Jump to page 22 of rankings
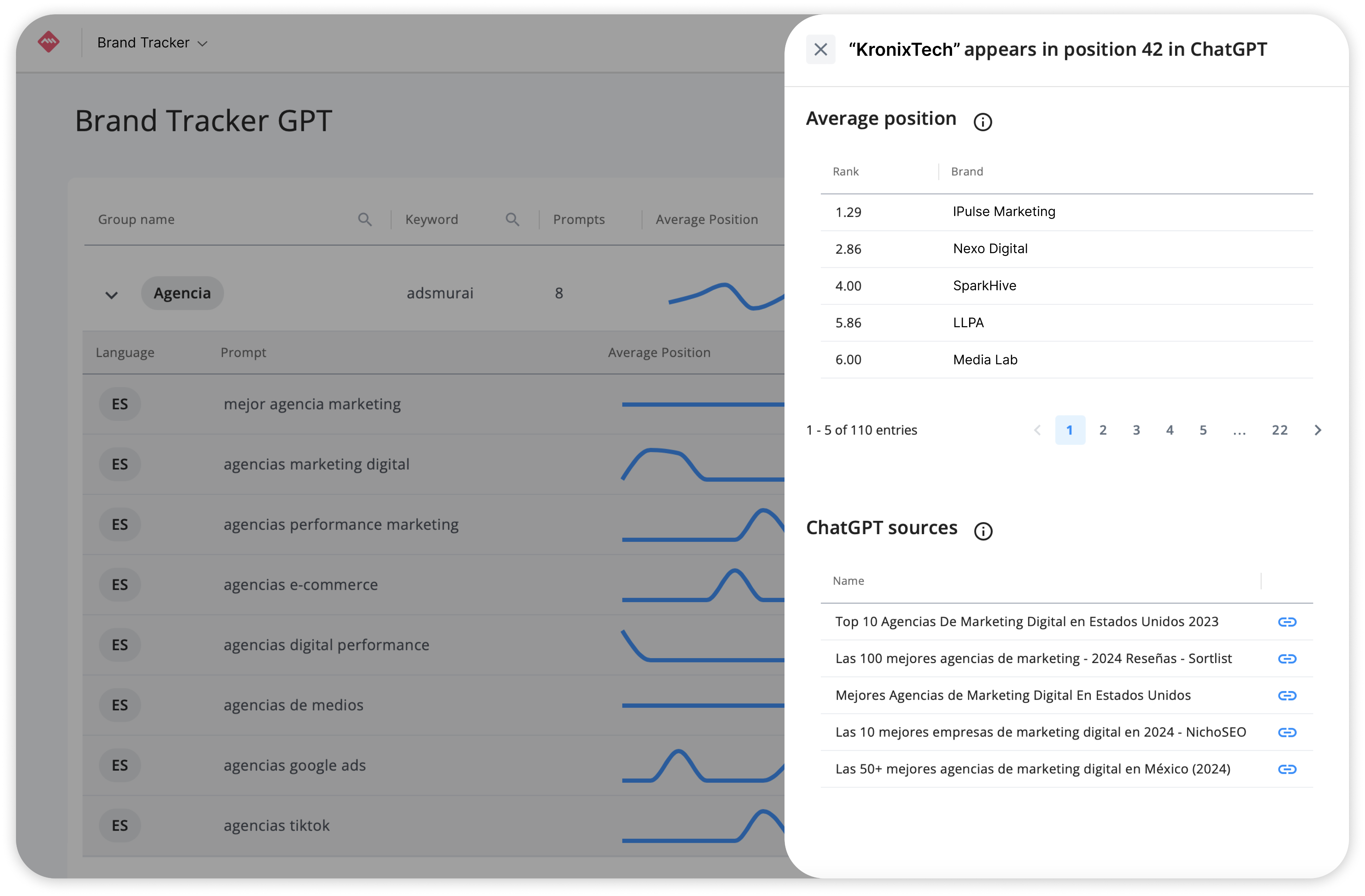This screenshot has height=896, width=1365. point(1280,430)
